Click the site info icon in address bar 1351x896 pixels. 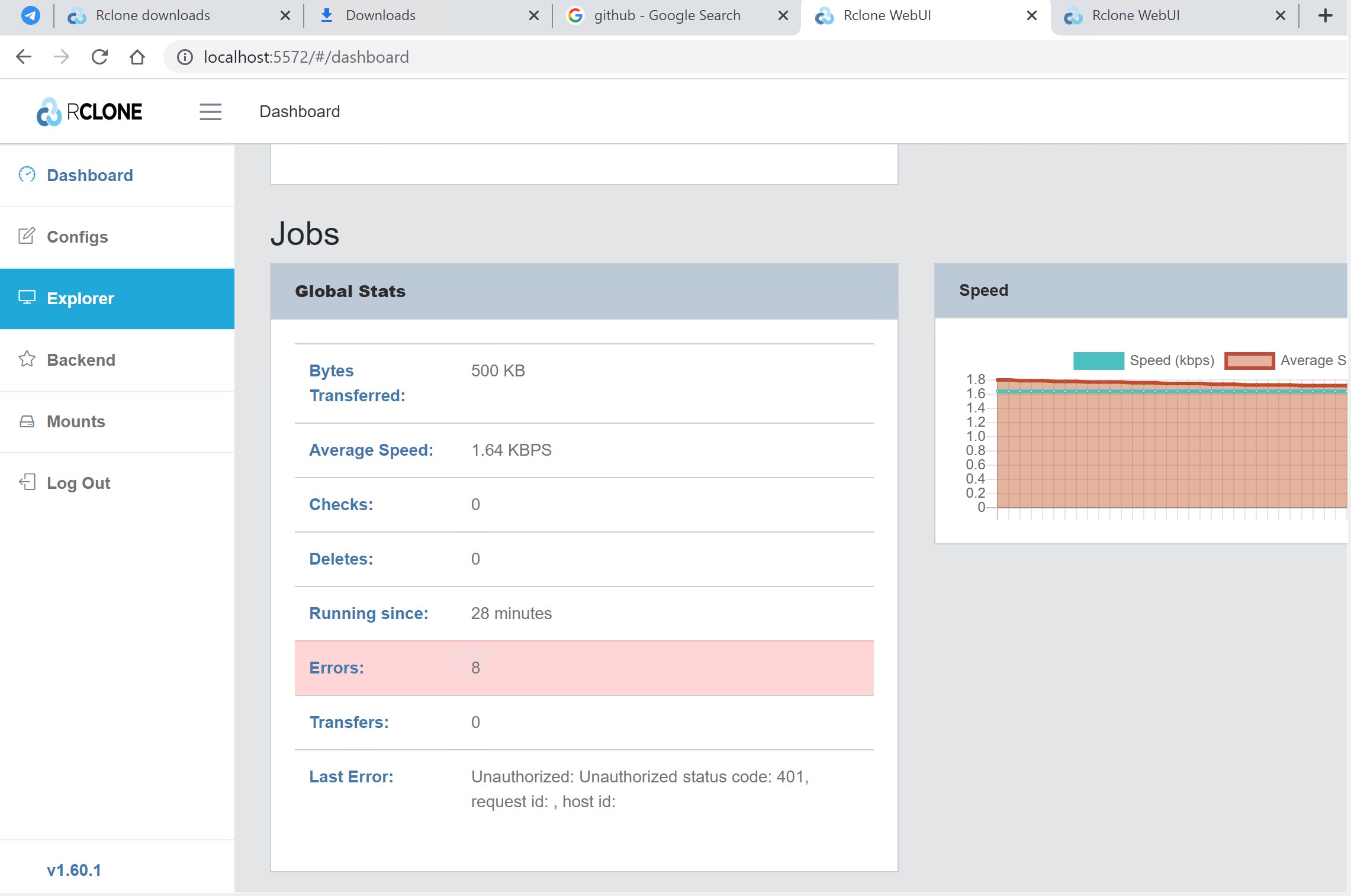pyautogui.click(x=184, y=56)
